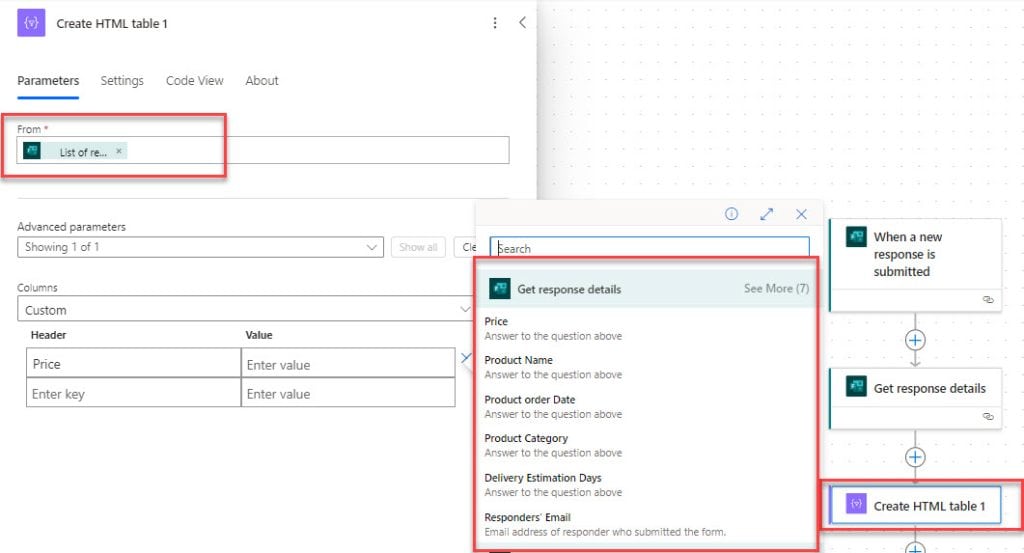Click the Show all button
The width and height of the screenshot is (1024, 553).
418,247
